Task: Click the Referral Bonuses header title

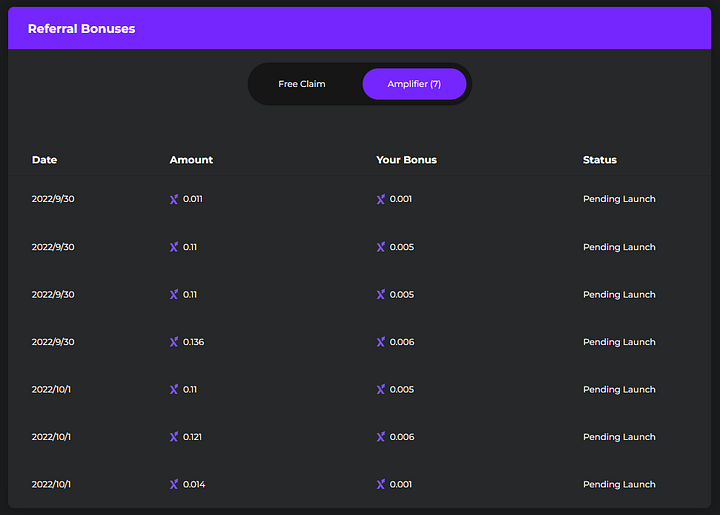Action: tap(81, 28)
